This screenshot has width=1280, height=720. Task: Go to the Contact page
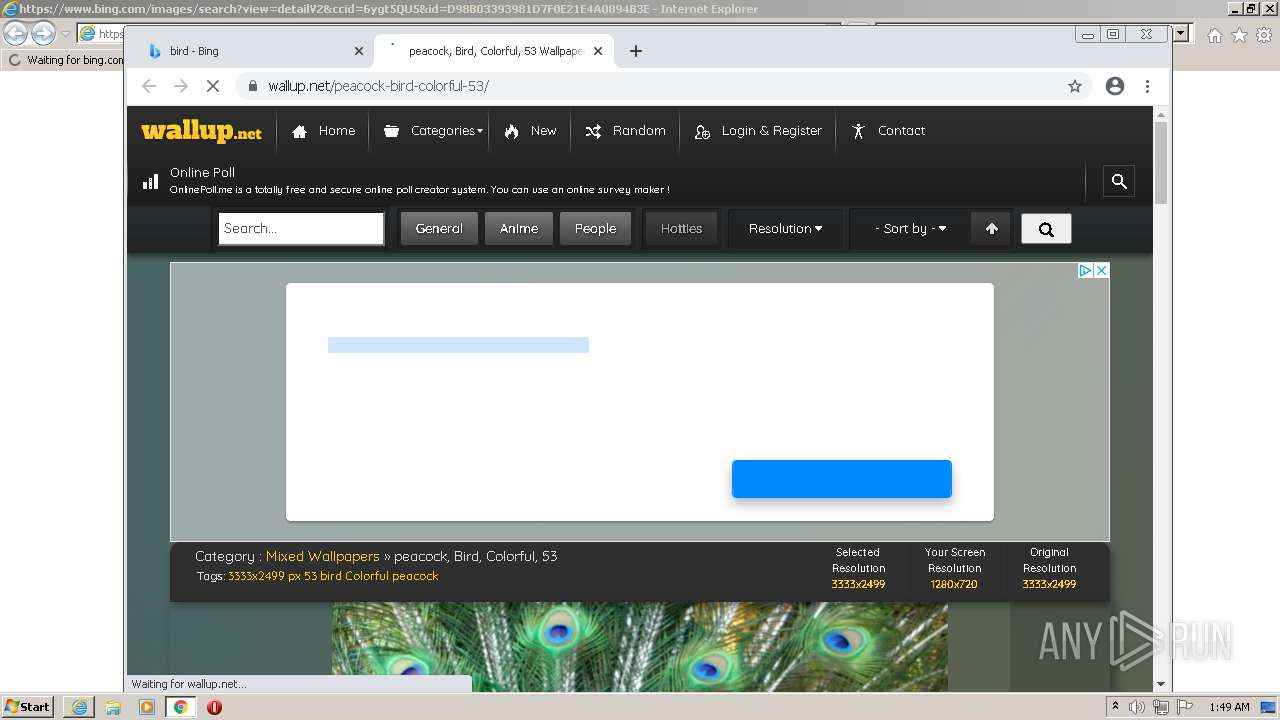pyautogui.click(x=888, y=131)
